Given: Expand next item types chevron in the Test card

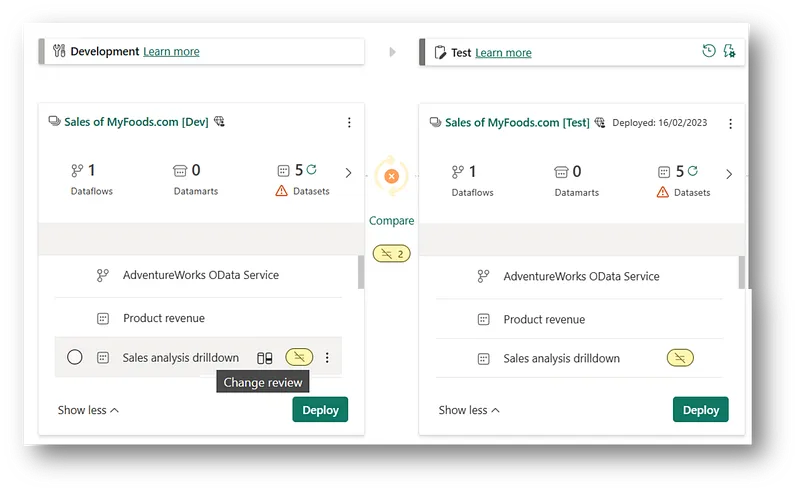Looking at the screenshot, I should pyautogui.click(x=729, y=174).
